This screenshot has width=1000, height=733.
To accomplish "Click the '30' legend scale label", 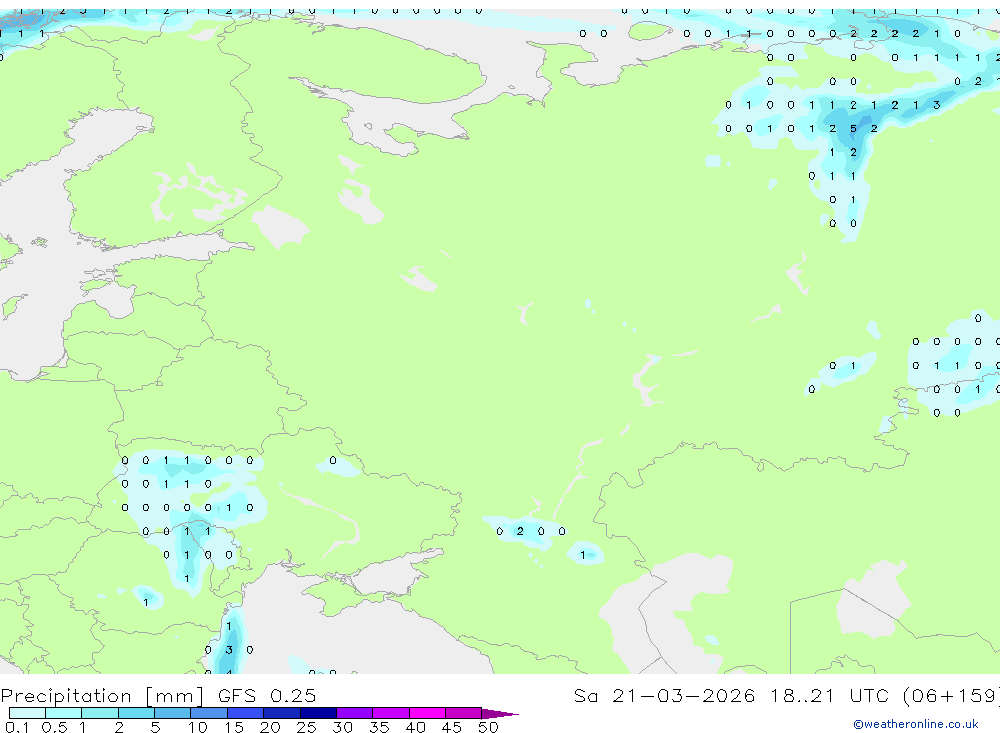I will click(x=342, y=727).
